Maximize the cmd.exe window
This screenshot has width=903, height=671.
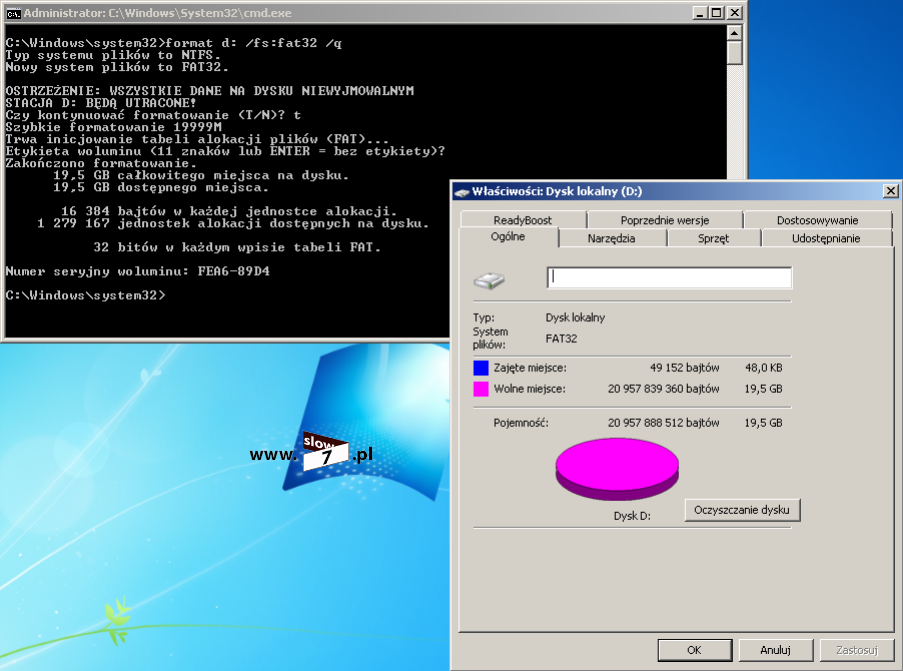(716, 13)
